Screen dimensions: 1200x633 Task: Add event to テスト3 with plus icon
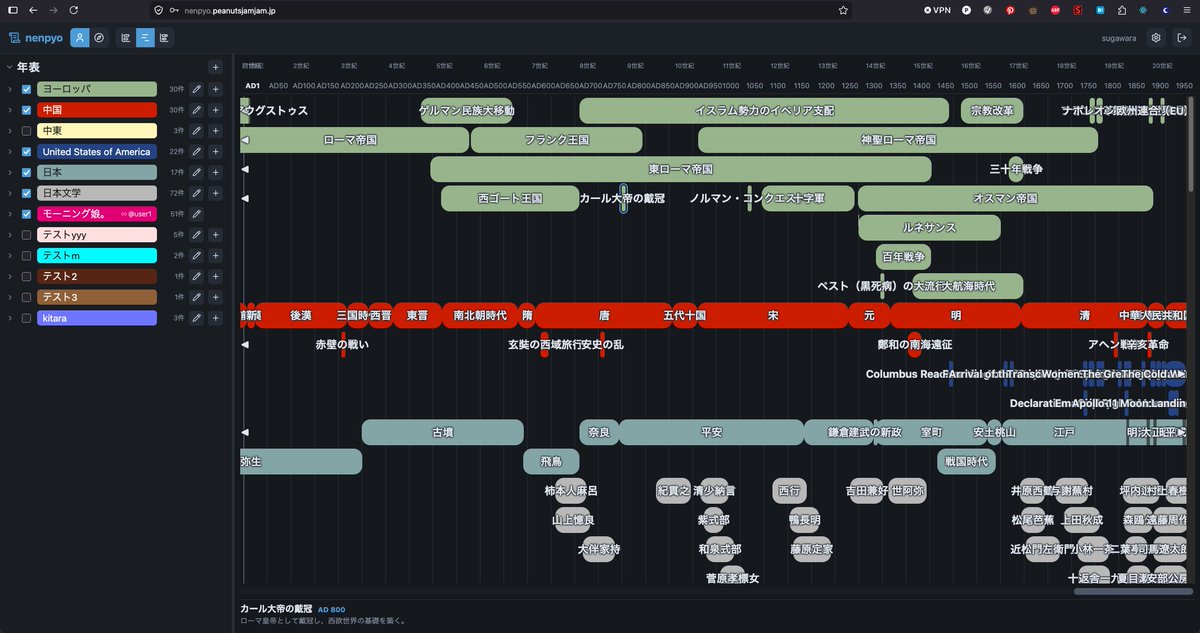(x=215, y=297)
